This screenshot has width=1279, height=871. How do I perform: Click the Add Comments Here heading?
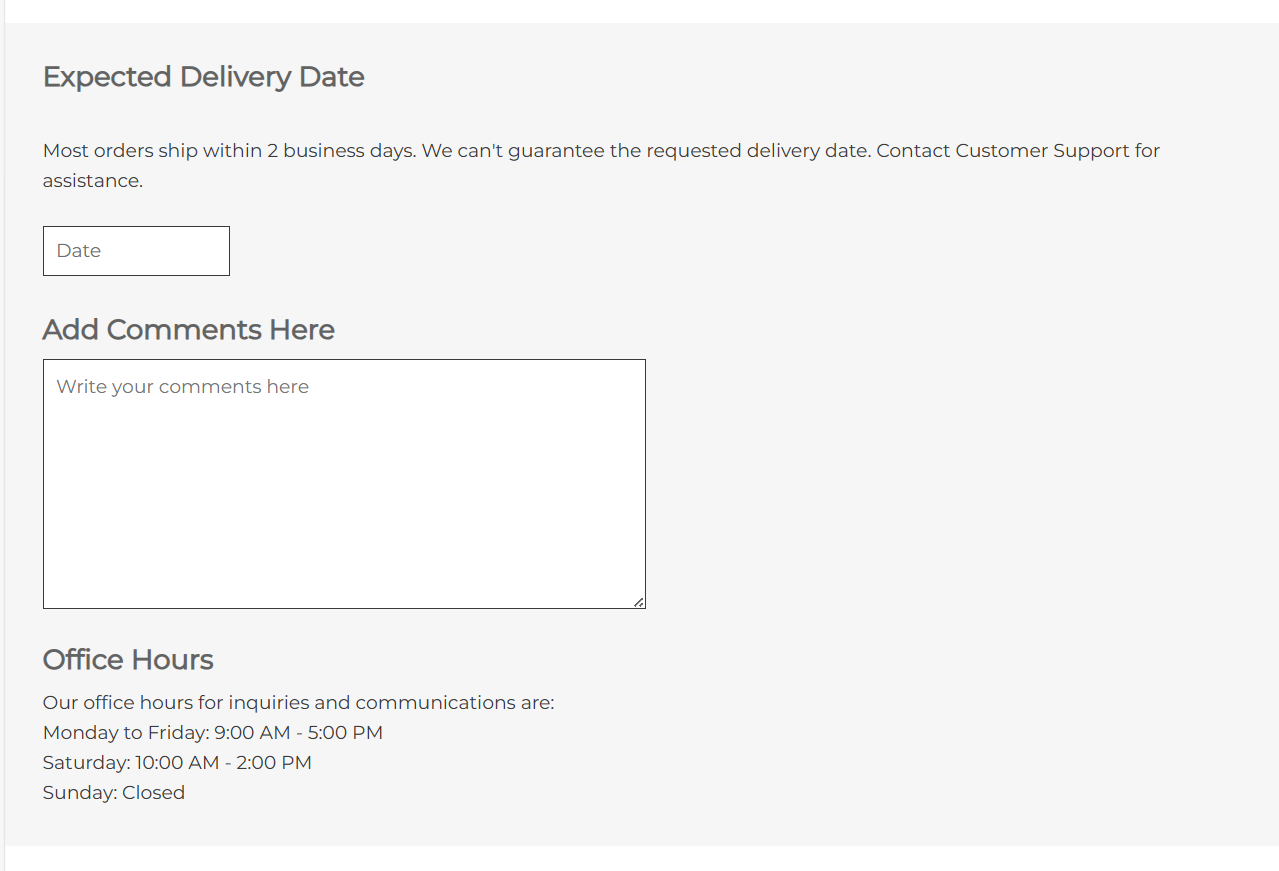pyautogui.click(x=188, y=330)
